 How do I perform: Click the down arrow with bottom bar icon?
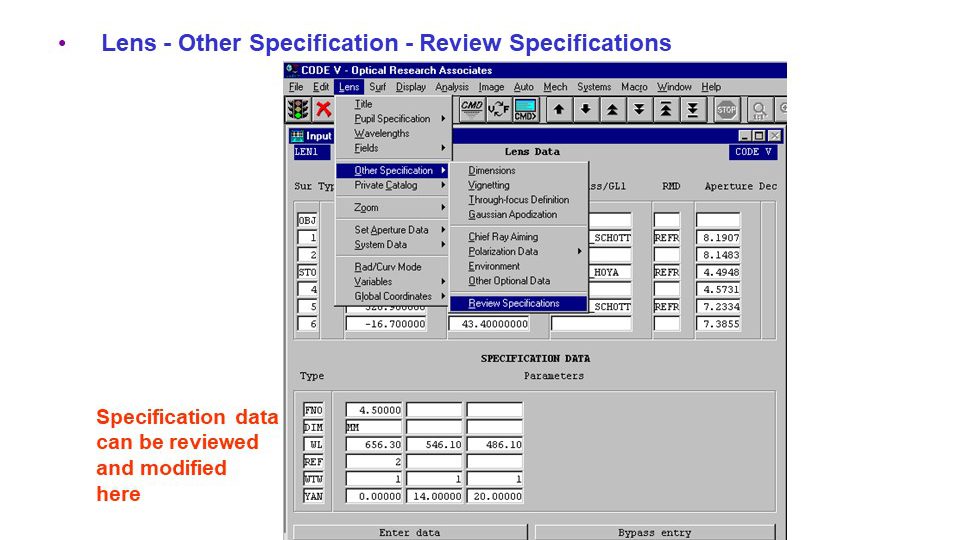point(692,110)
